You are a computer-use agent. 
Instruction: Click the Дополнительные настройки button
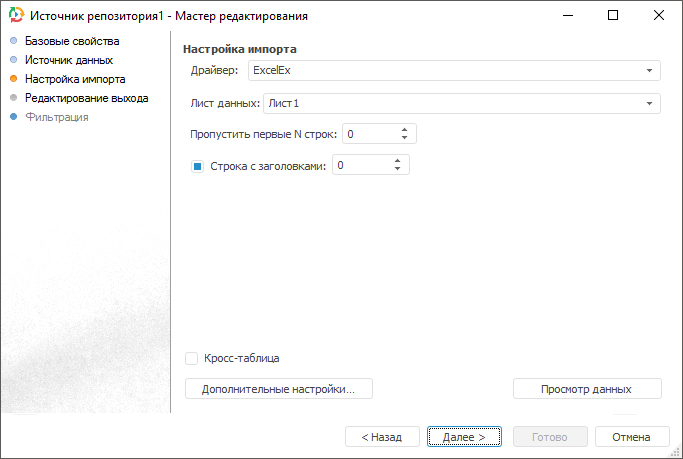pos(279,389)
